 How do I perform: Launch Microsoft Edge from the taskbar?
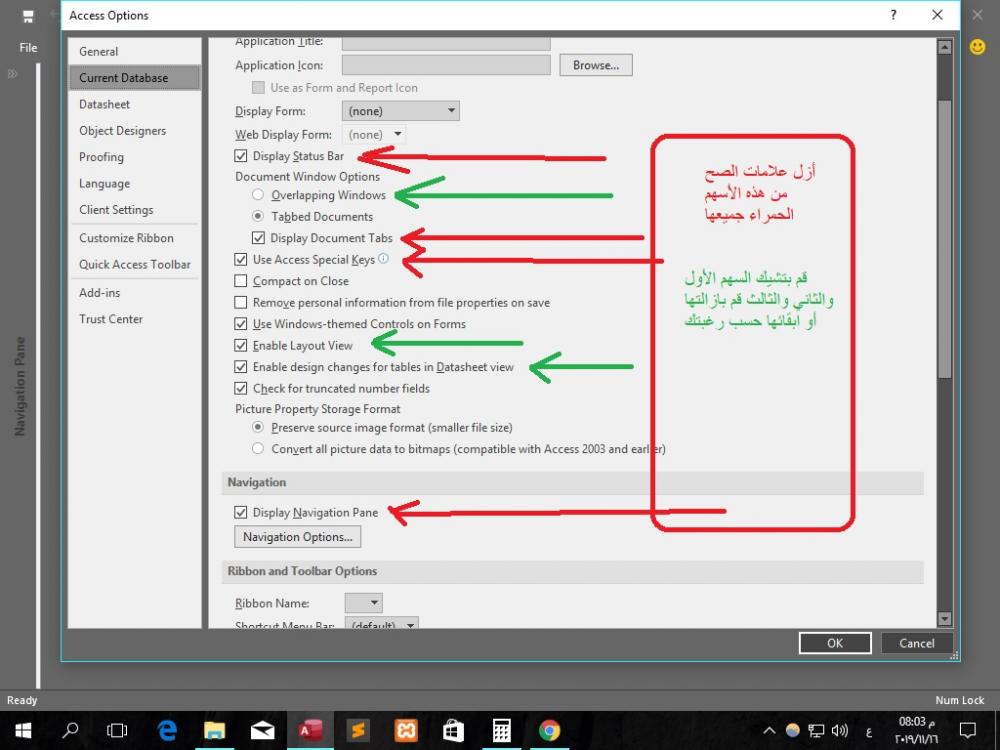(167, 730)
